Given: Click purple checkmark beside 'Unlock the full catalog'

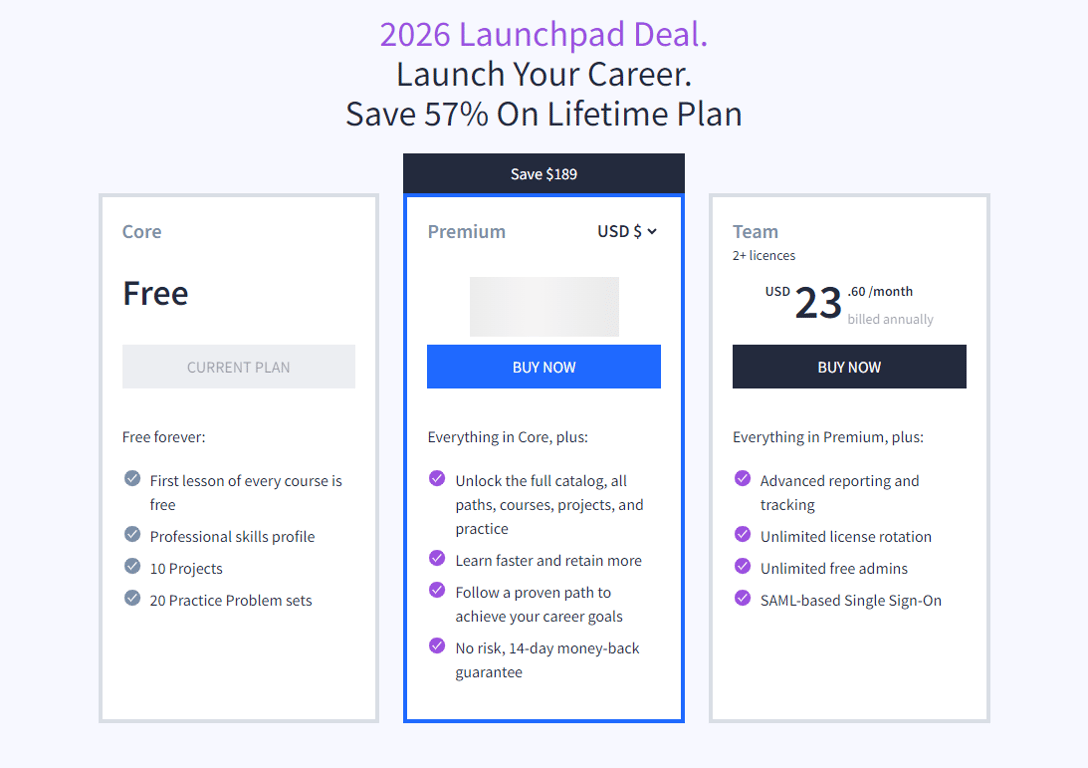Looking at the screenshot, I should 437,479.
